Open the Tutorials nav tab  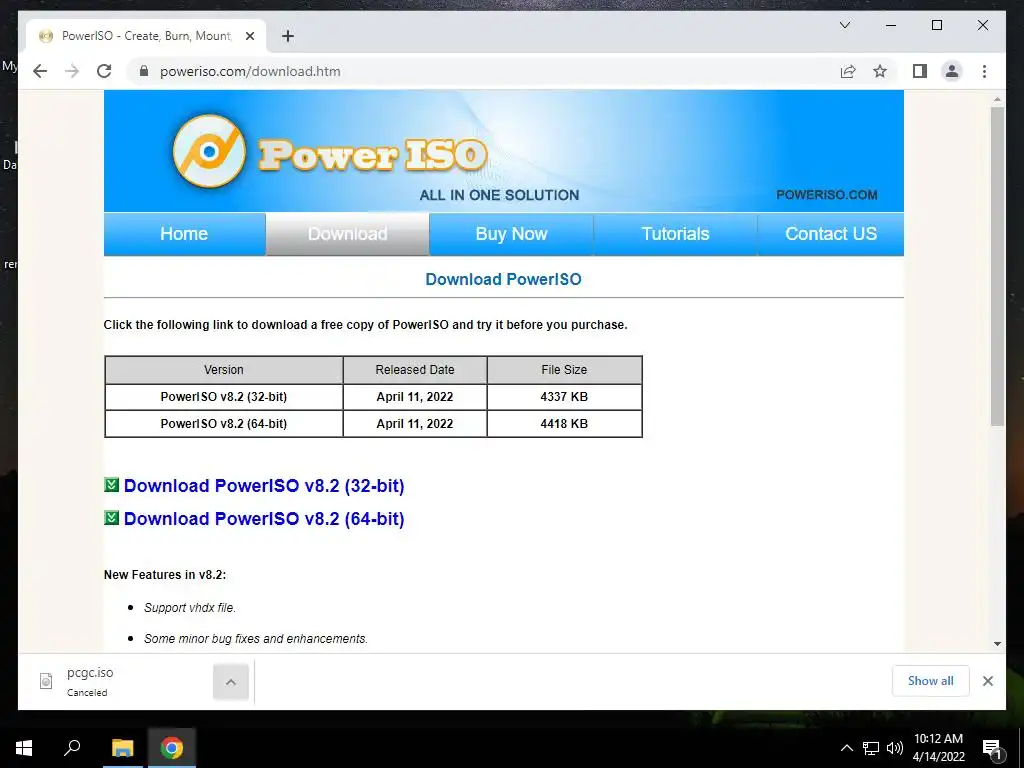(675, 234)
